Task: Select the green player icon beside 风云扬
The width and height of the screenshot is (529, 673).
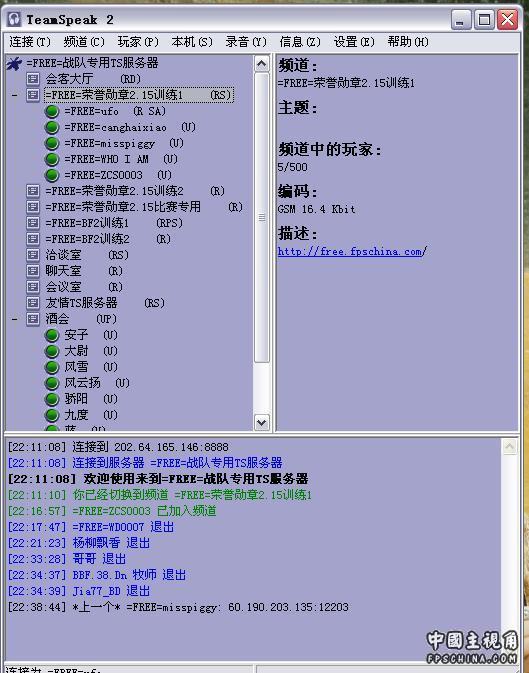Action: pos(52,383)
